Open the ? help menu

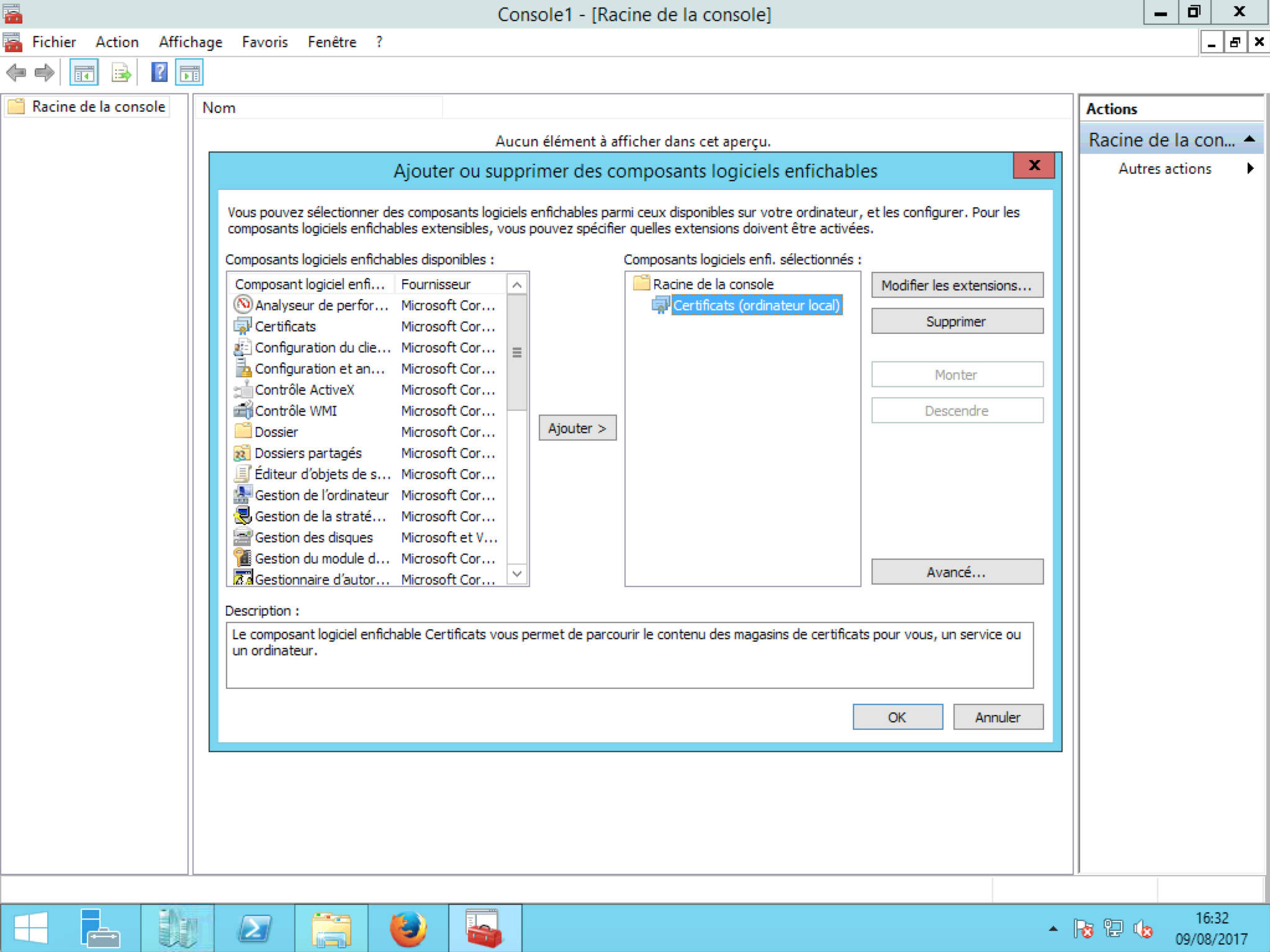click(x=379, y=42)
